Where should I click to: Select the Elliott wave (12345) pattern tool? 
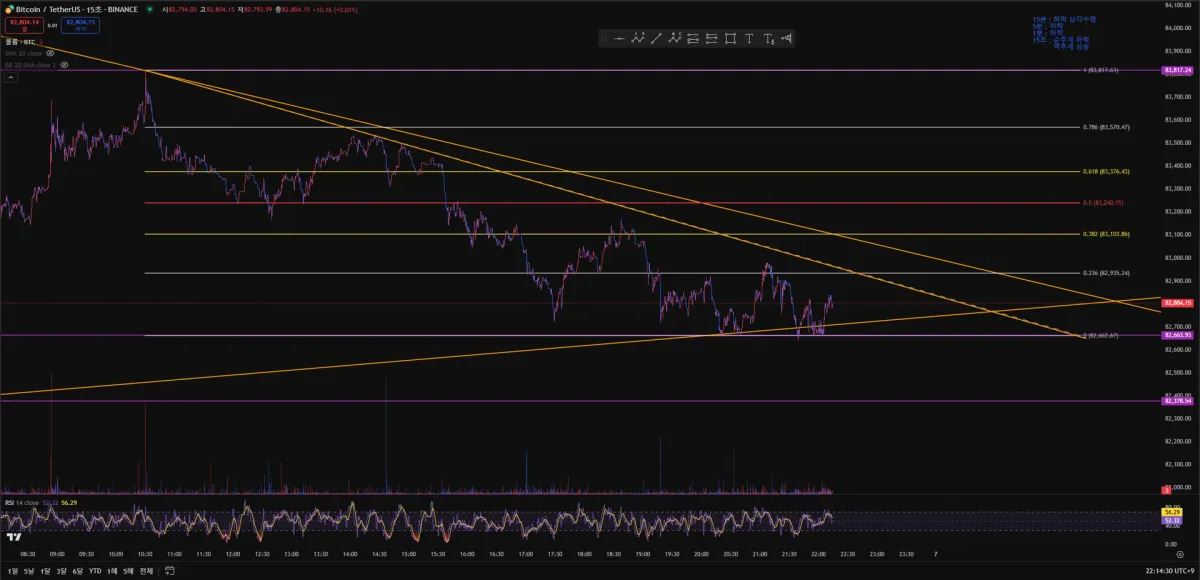point(637,38)
